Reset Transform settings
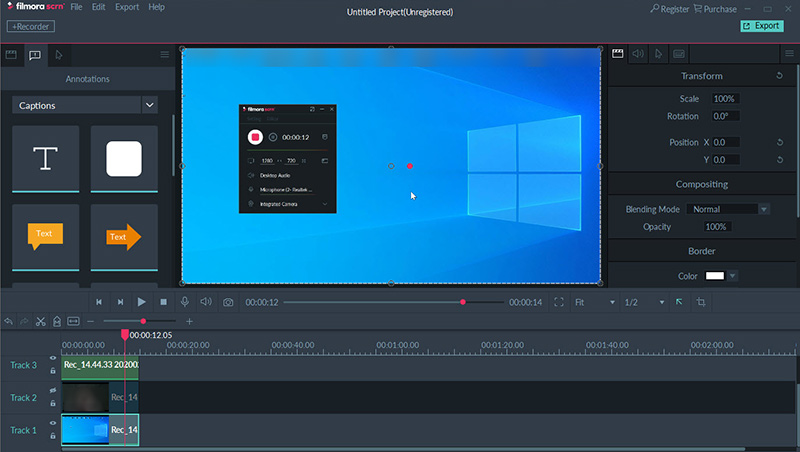The height and width of the screenshot is (452, 800). click(x=779, y=76)
